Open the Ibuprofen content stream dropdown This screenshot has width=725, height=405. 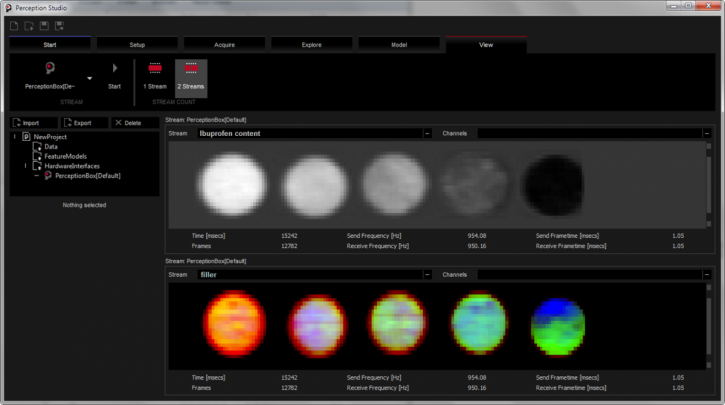point(427,134)
